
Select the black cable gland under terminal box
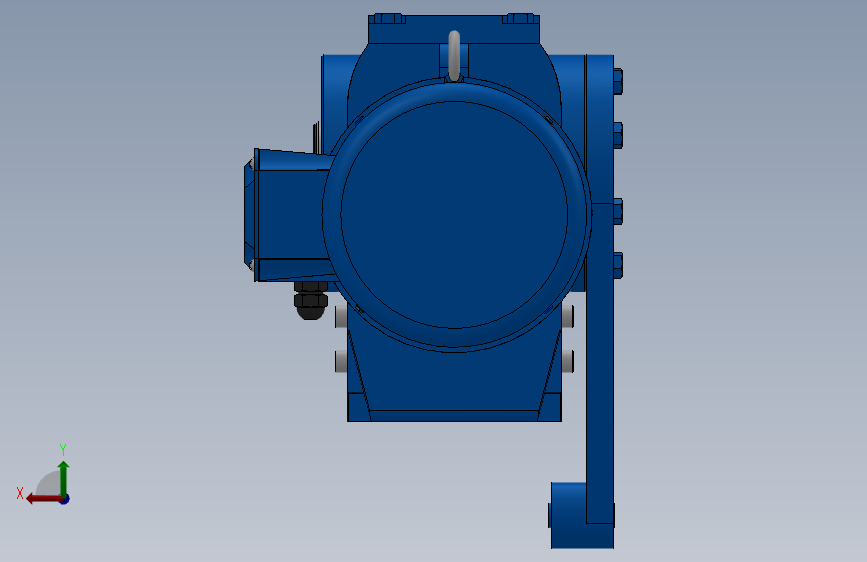point(311,300)
